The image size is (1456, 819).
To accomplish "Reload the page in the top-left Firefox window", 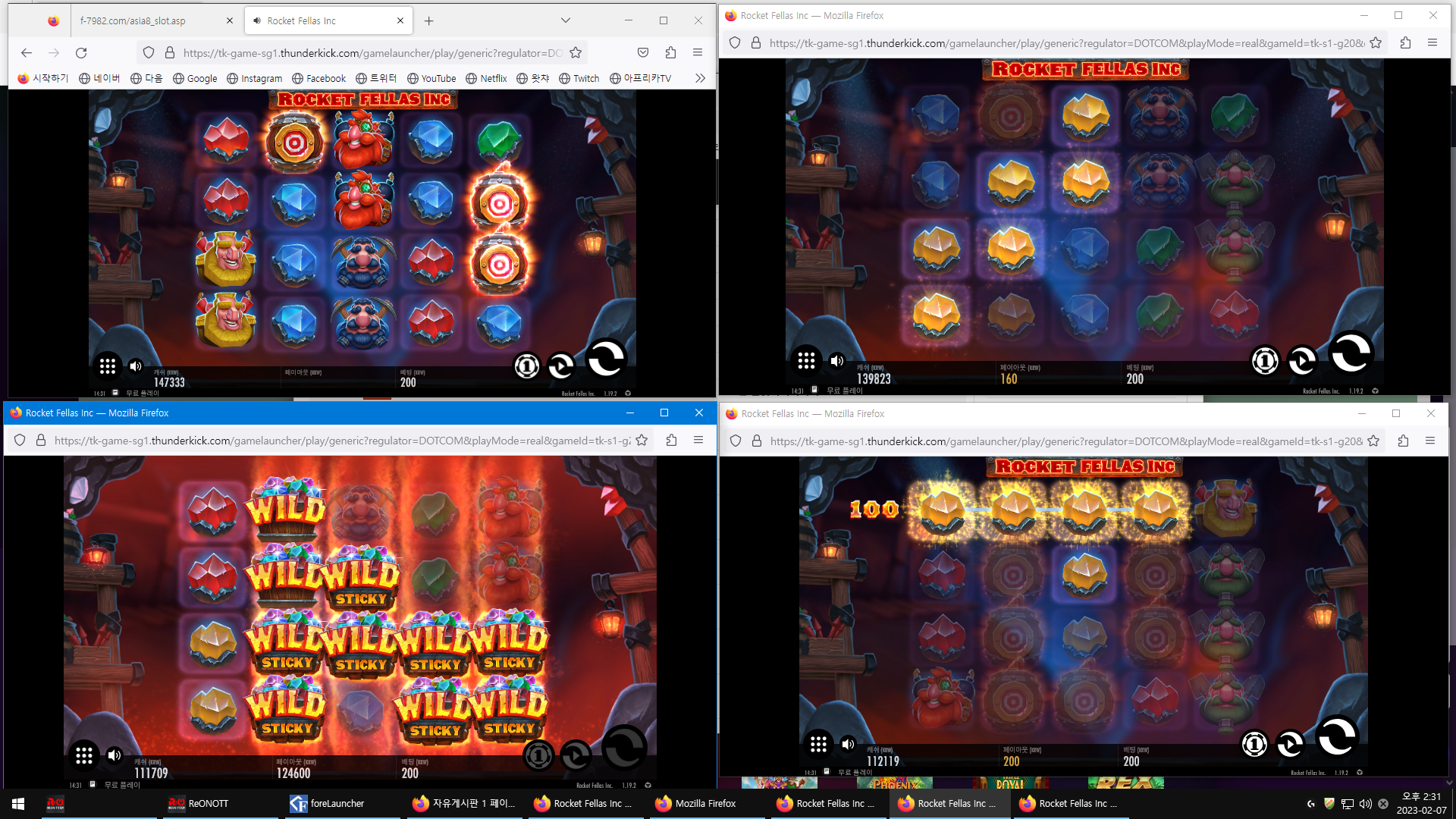I will pos(81,52).
